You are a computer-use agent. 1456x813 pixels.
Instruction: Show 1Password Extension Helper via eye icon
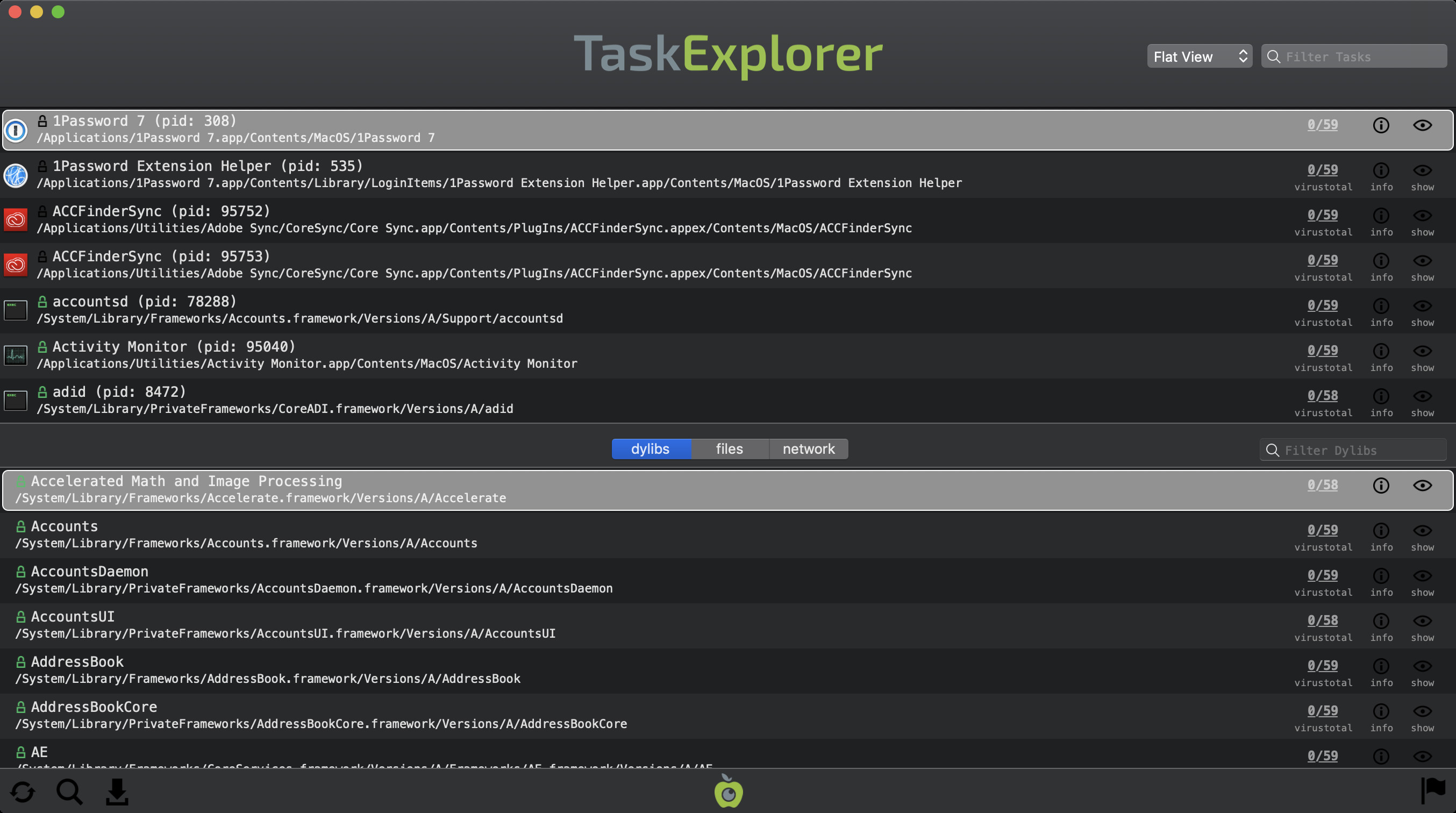tap(1422, 170)
